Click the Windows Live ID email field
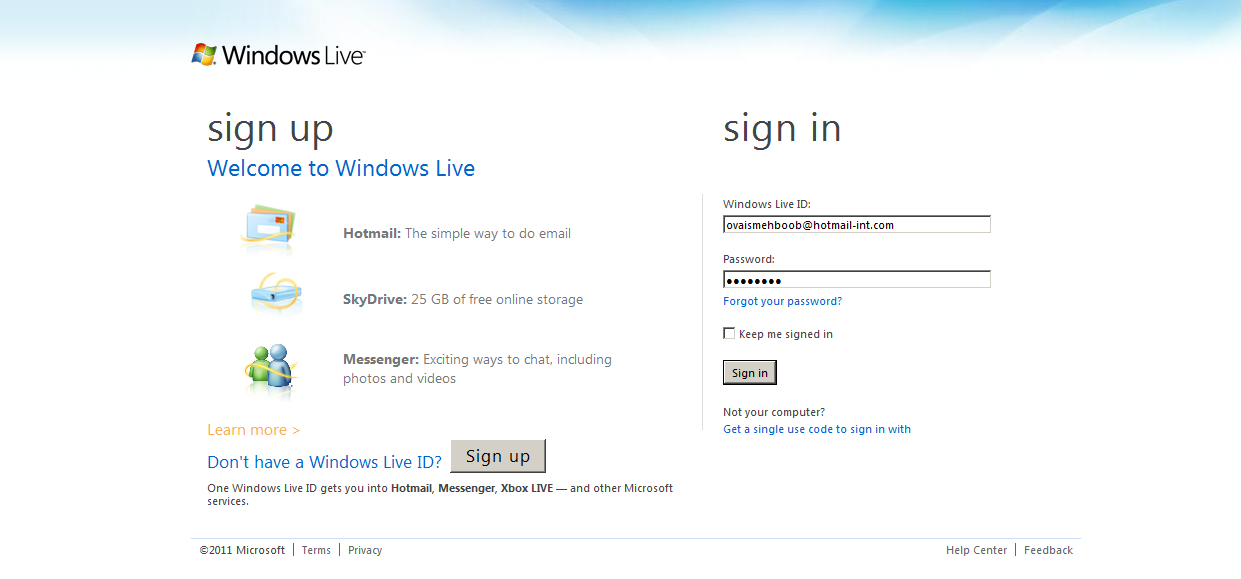Image resolution: width=1241 pixels, height=579 pixels. (x=856, y=225)
